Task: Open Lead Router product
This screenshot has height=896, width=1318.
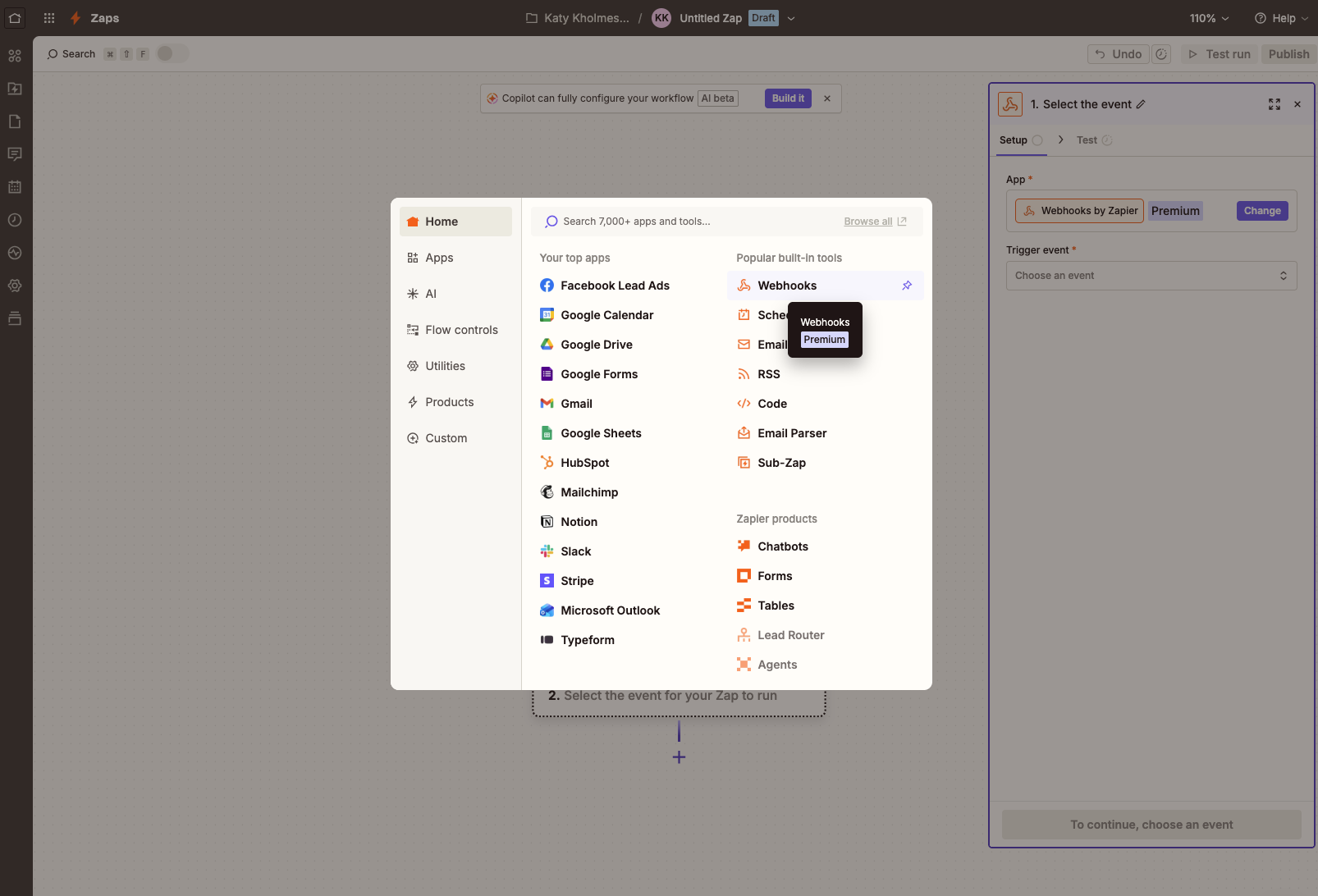Action: (x=825, y=635)
